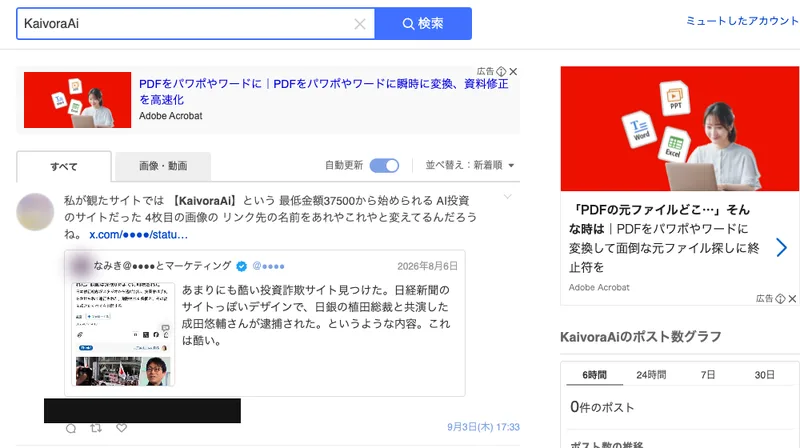Clear the KaivoraAi search text
Viewport: 800px width, 448px height.
pos(360,24)
